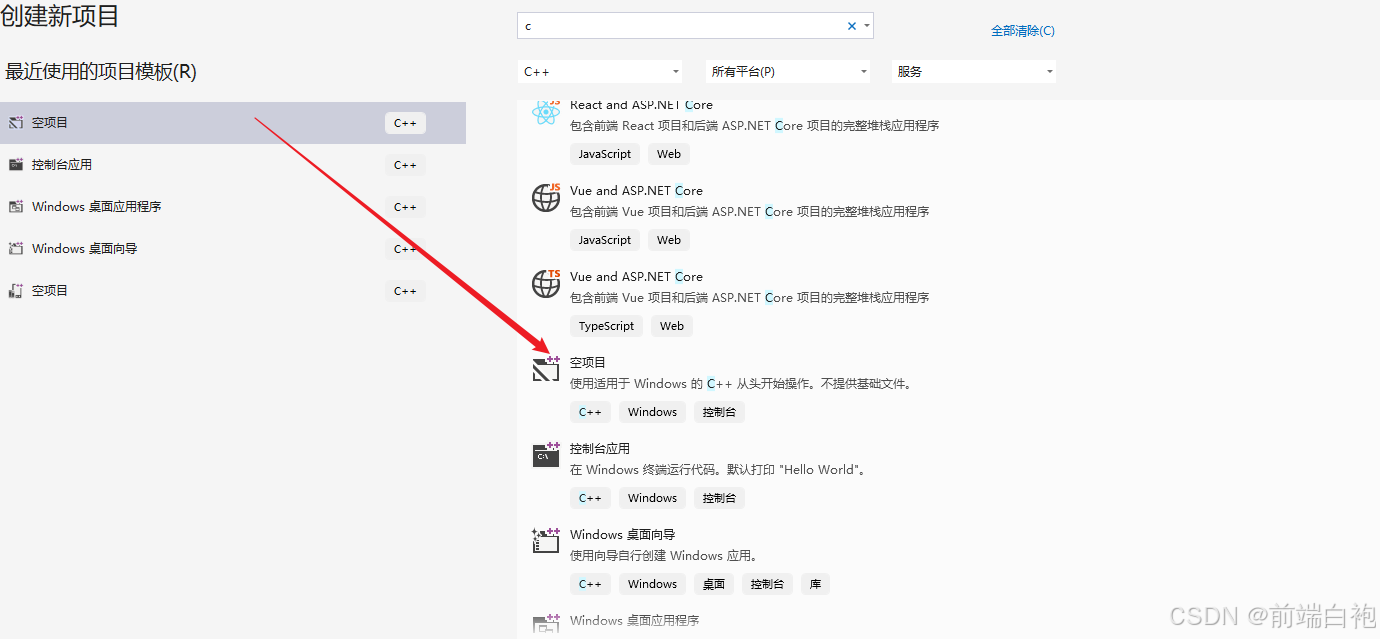This screenshot has width=1380, height=639.
Task: Click the icon of the unhighlighted recent 空项目 template
Action: 15,291
